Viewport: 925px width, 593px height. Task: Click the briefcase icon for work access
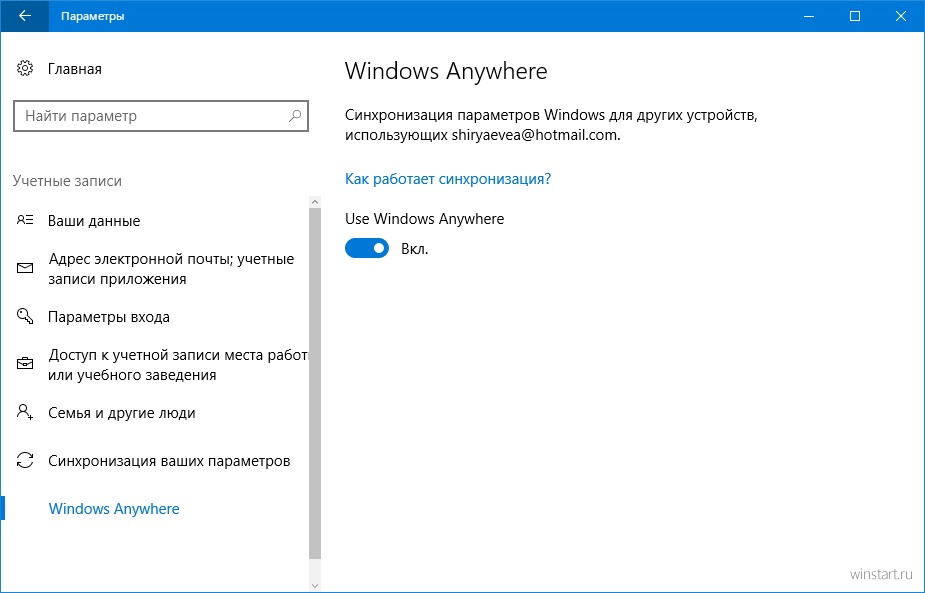tap(25, 364)
